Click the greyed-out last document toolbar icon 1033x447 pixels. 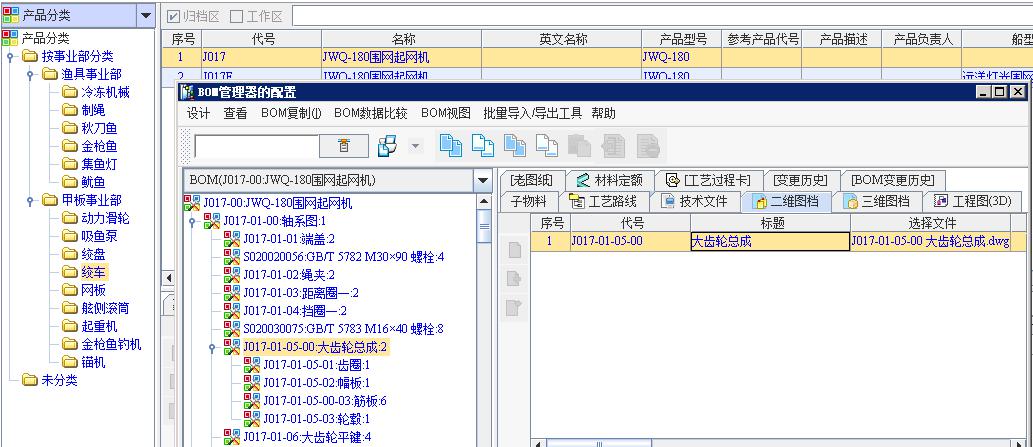point(648,146)
